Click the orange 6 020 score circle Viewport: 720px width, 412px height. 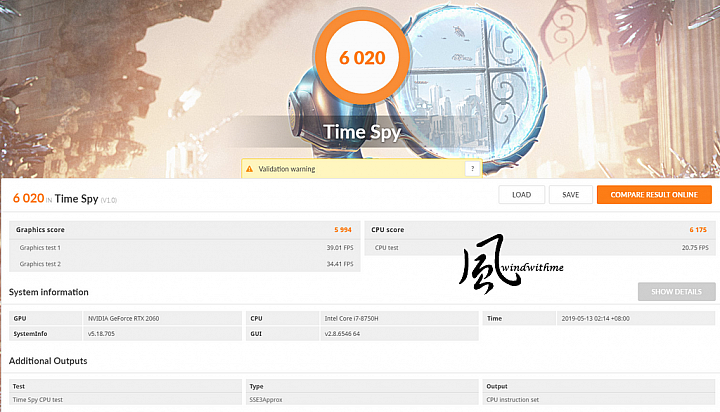pos(362,58)
